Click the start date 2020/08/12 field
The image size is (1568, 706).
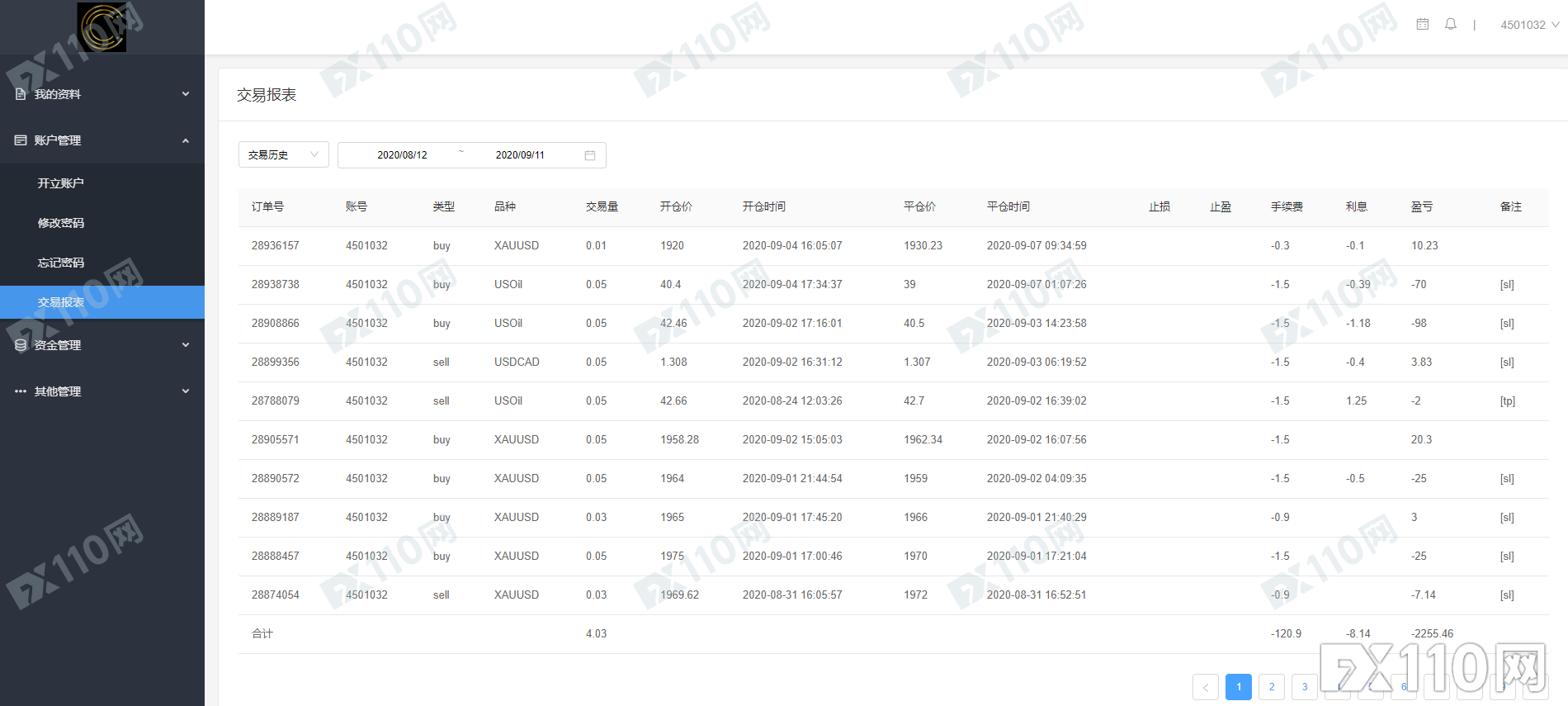tap(402, 155)
